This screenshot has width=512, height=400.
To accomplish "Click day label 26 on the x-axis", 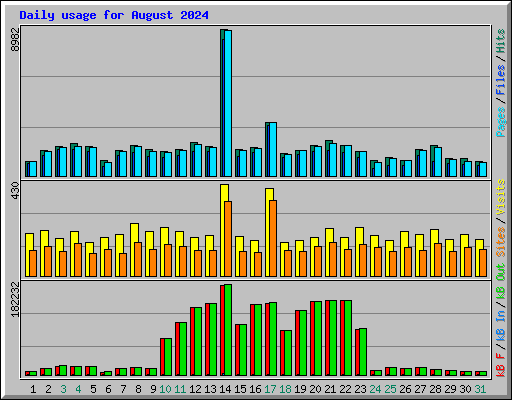I will [x=405, y=389].
